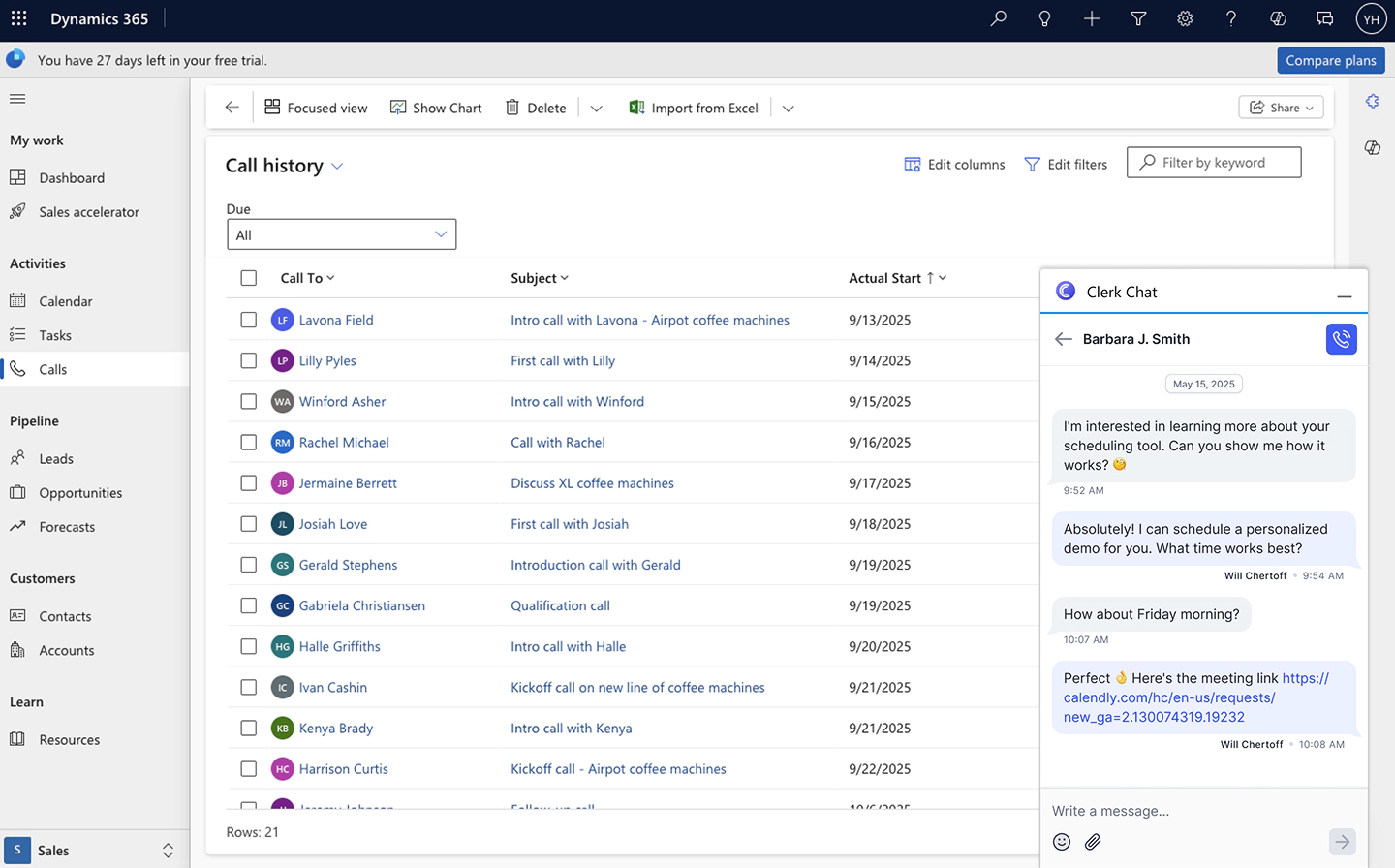The height and width of the screenshot is (868, 1395).
Task: Click the phone call icon in Clerk Chat
Action: 1341,339
